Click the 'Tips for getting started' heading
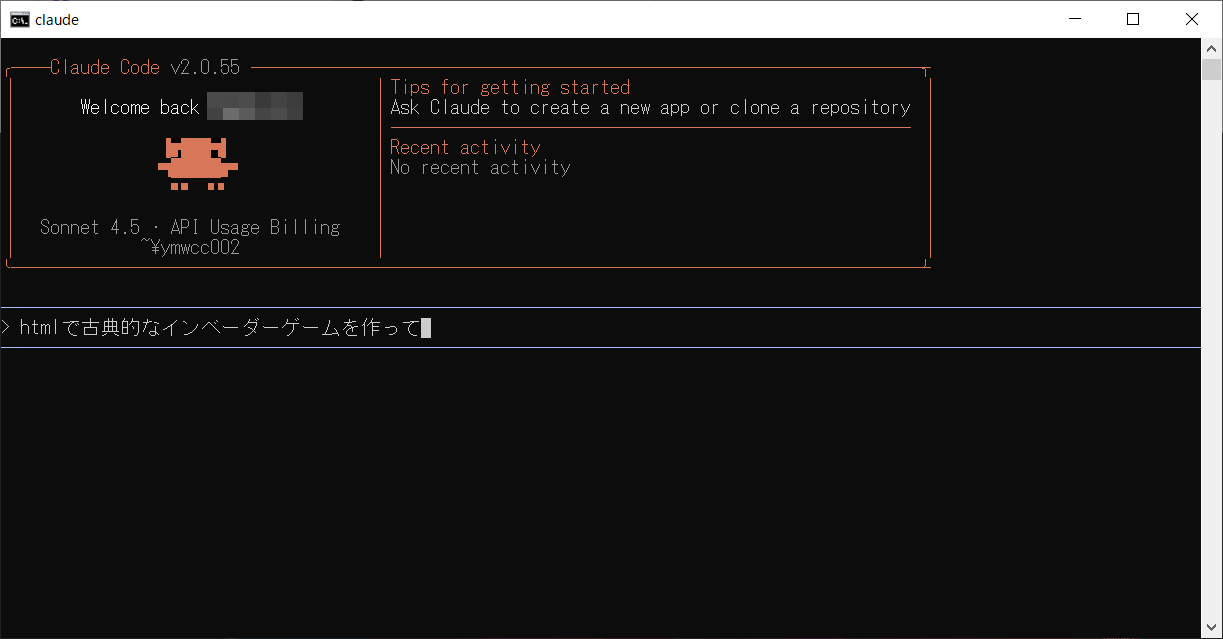This screenshot has width=1223, height=639. click(510, 87)
